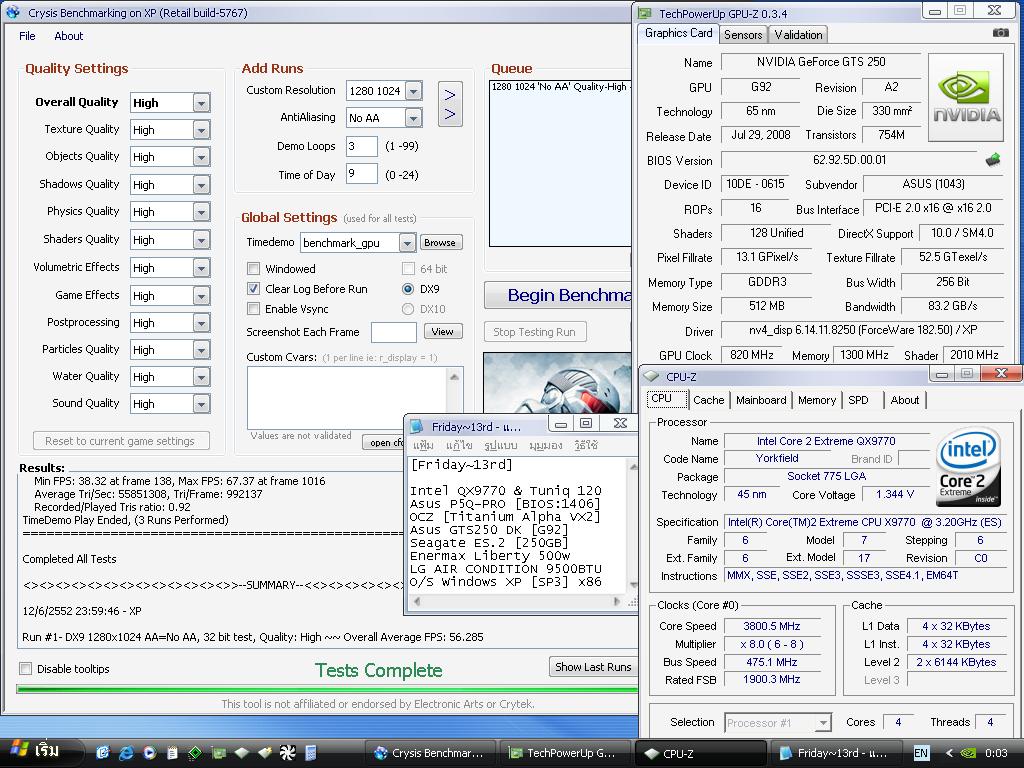Select the DX9 radio button
The width and height of the screenshot is (1024, 768).
[408, 289]
